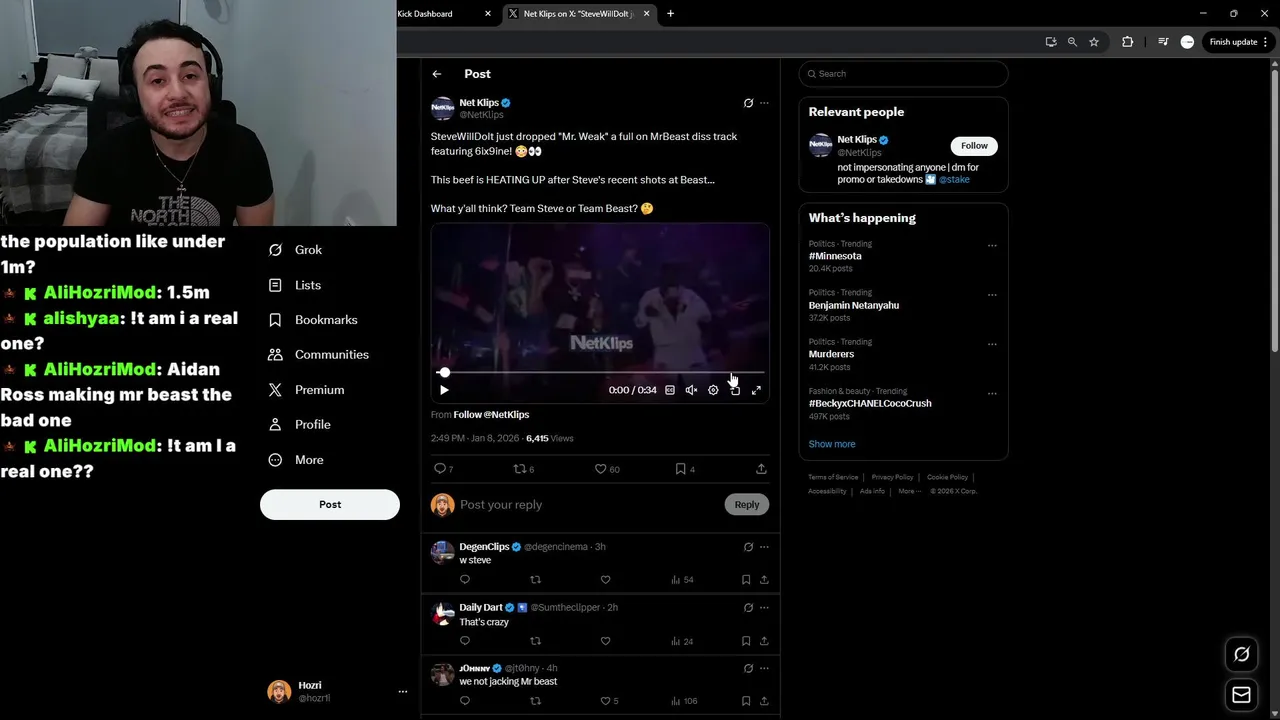Open Profile in the sidebar

pos(299,425)
